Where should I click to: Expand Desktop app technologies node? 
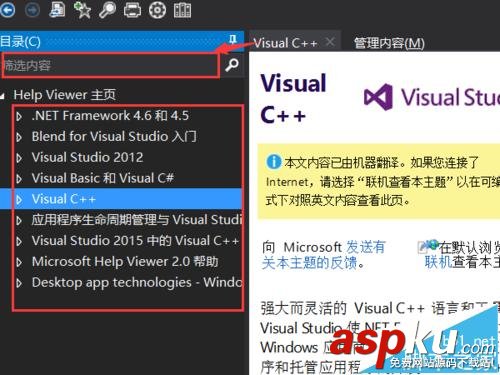(19, 283)
